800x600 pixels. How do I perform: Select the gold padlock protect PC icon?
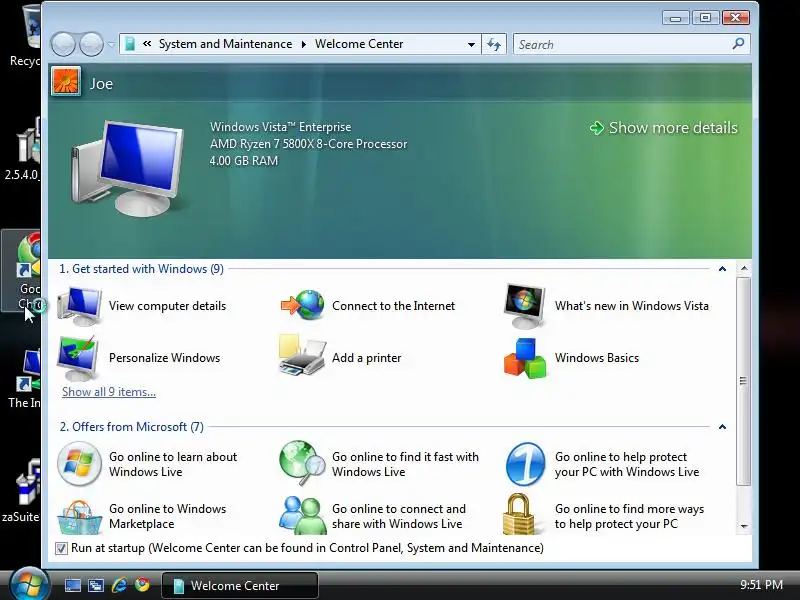518,514
